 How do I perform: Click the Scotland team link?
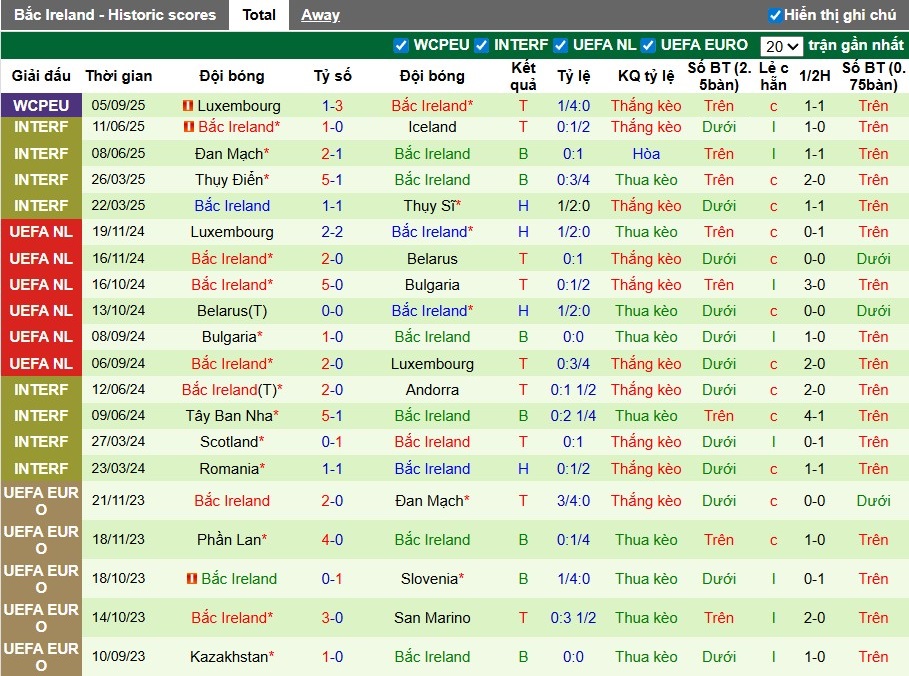229,442
